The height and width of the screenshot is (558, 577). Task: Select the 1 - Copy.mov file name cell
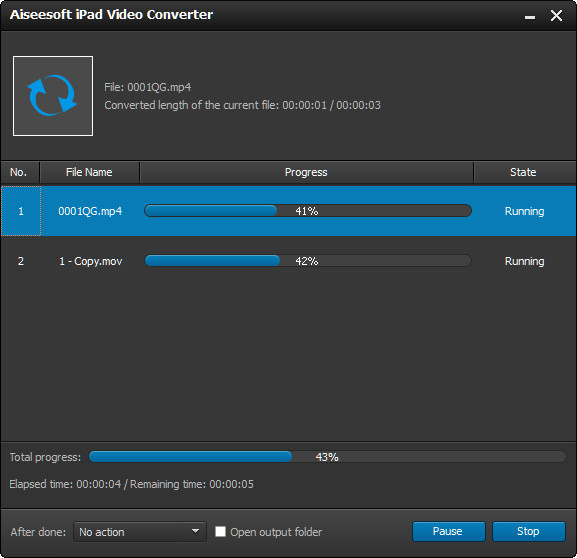point(91,261)
